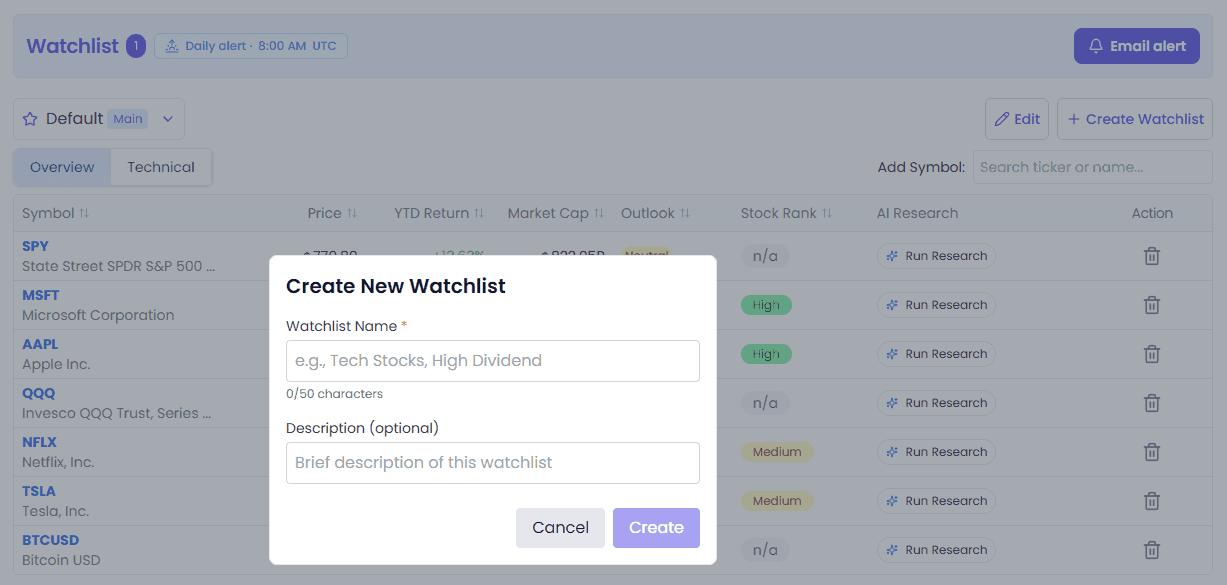Screen dimensions: 1227x585
Task: Sort by Symbol column arrows
Action: coord(84,213)
